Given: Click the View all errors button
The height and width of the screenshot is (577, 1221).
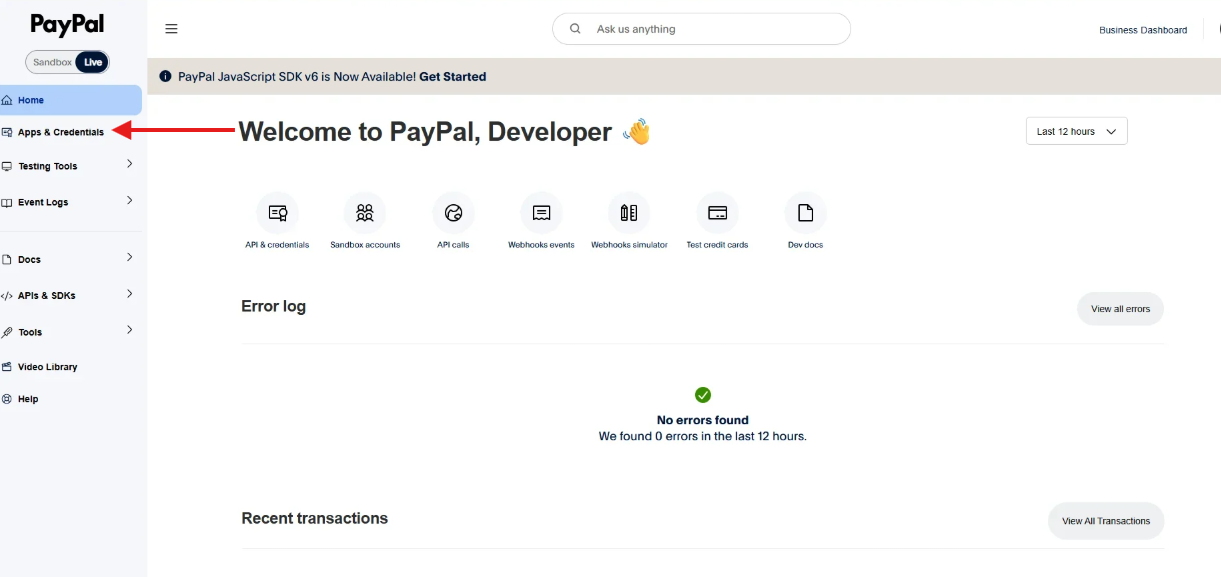Looking at the screenshot, I should [x=1120, y=309].
